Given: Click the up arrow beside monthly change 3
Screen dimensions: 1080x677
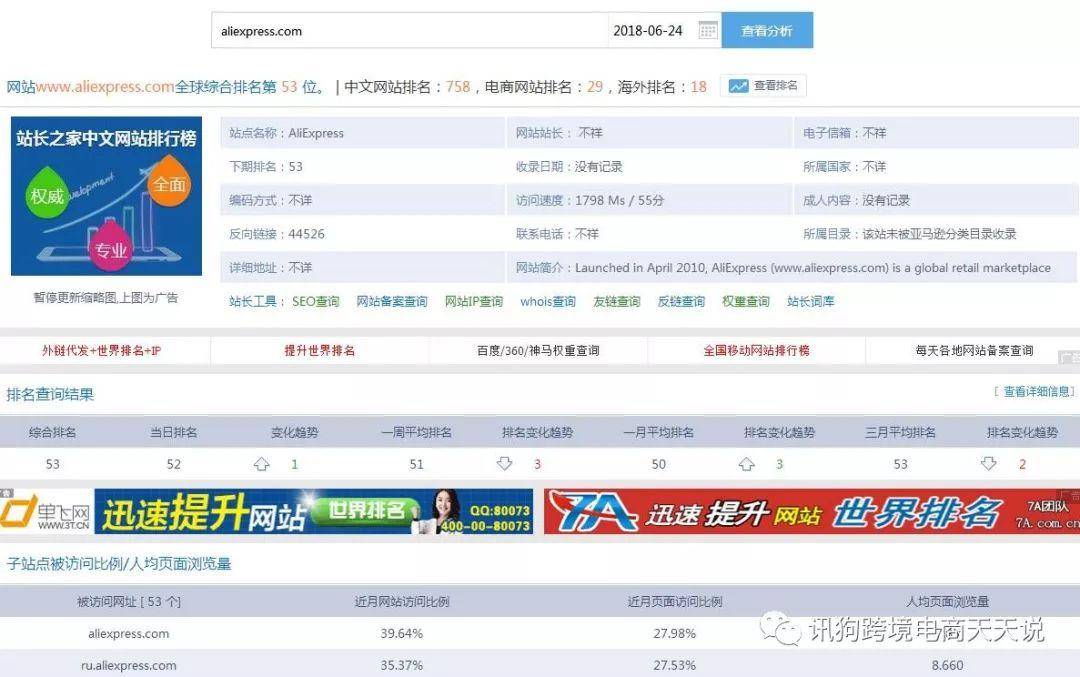Looking at the screenshot, I should 747,464.
